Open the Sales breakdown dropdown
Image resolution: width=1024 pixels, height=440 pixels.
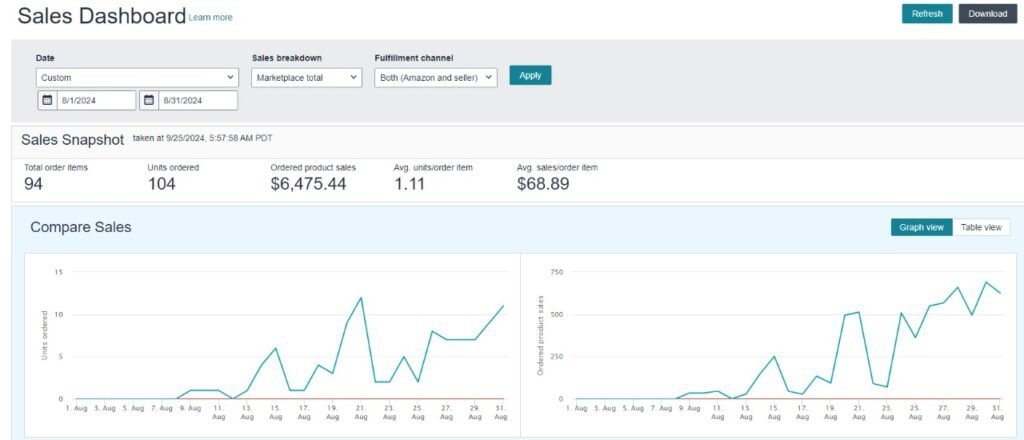306,77
